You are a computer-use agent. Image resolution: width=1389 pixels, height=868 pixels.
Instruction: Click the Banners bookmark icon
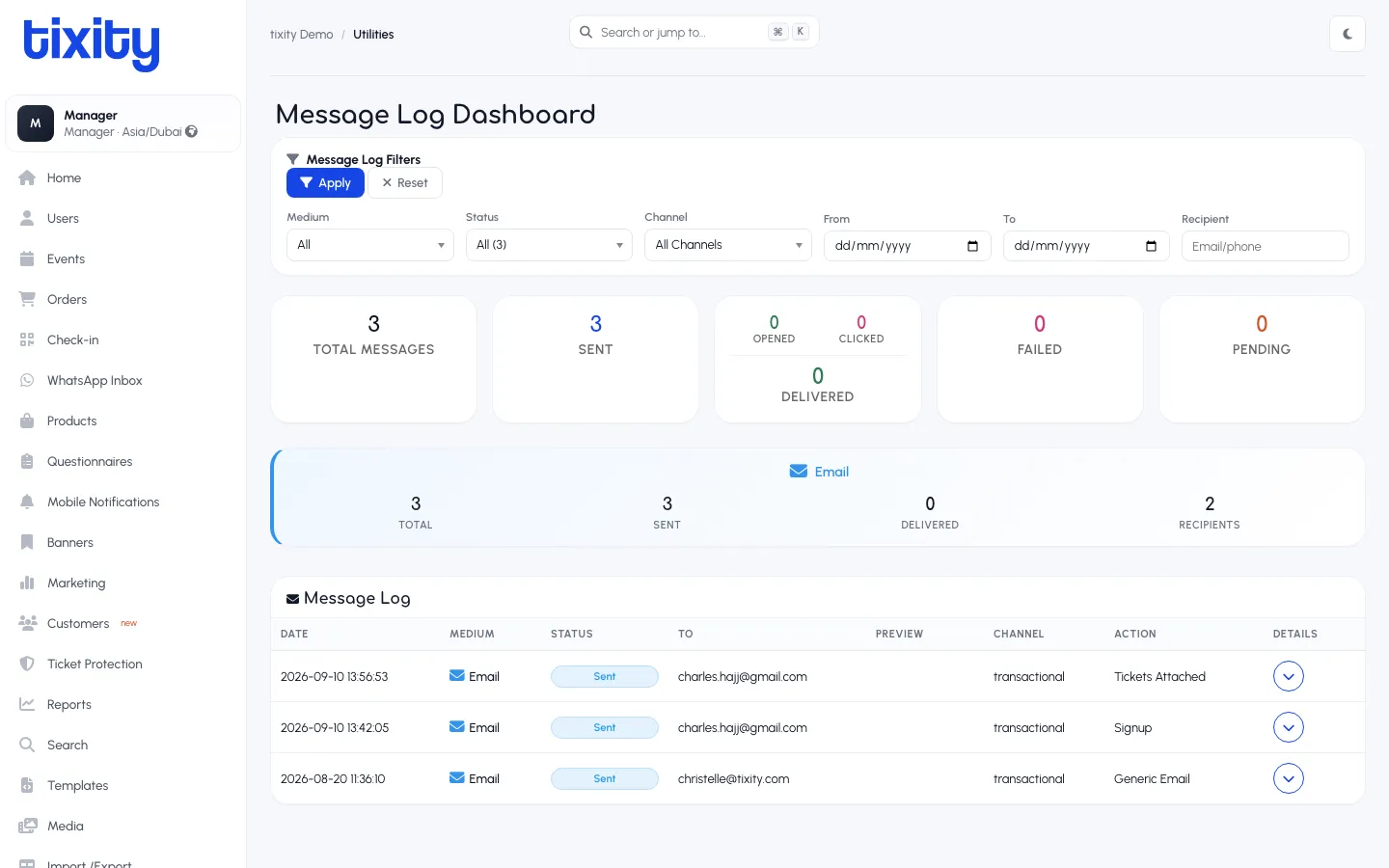tap(27, 542)
